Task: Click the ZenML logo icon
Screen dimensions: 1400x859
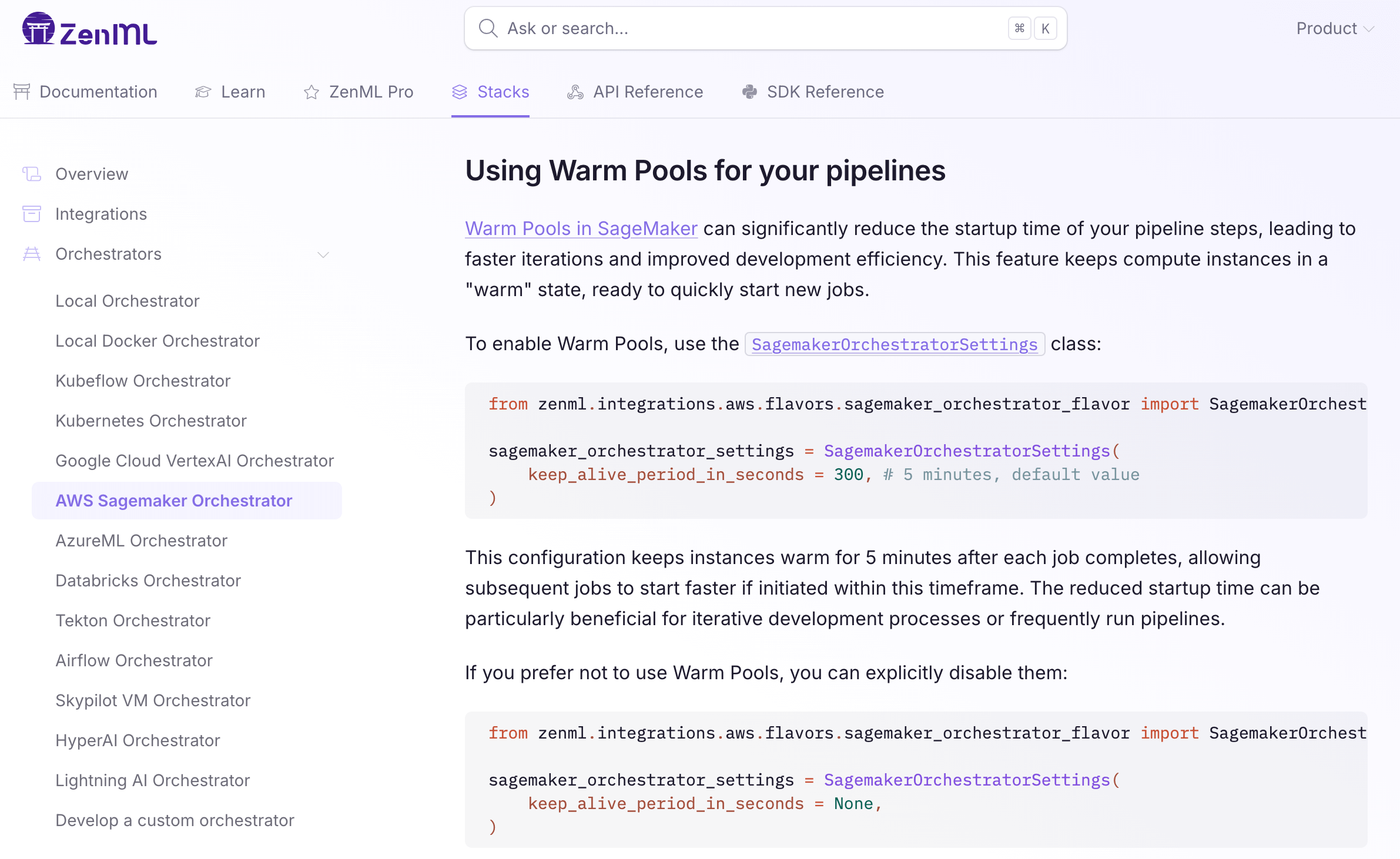Action: click(39, 28)
